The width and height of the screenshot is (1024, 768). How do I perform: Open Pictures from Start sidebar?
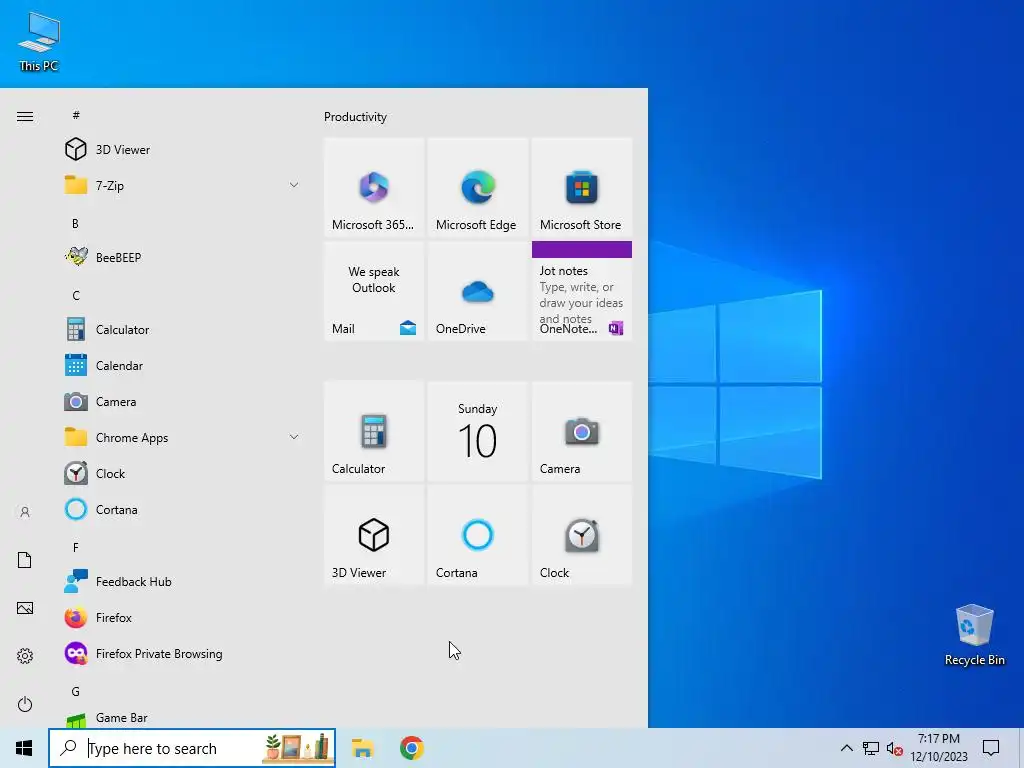(x=25, y=608)
